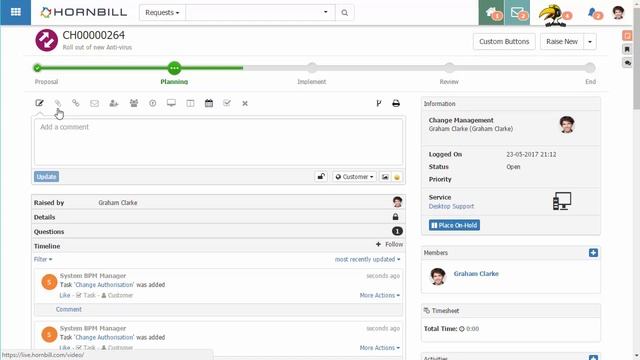
Task: Expand the search field dropdown arrow
Action: pos(325,12)
